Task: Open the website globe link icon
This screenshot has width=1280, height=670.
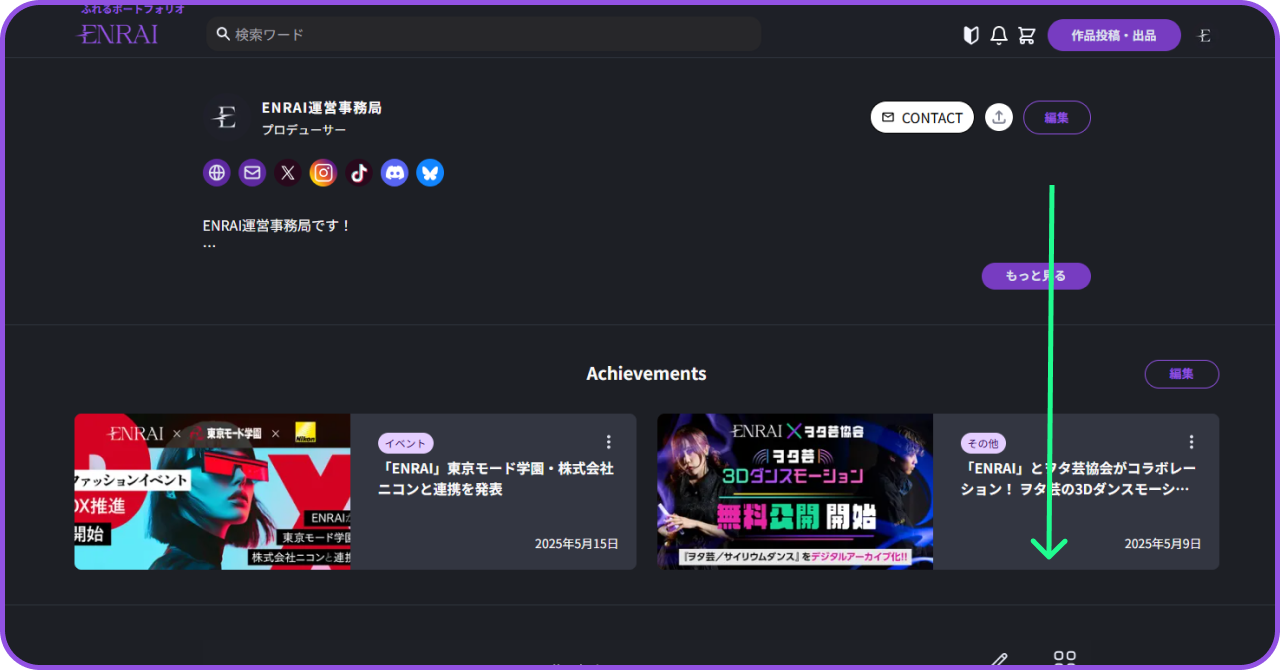Action: [x=217, y=173]
